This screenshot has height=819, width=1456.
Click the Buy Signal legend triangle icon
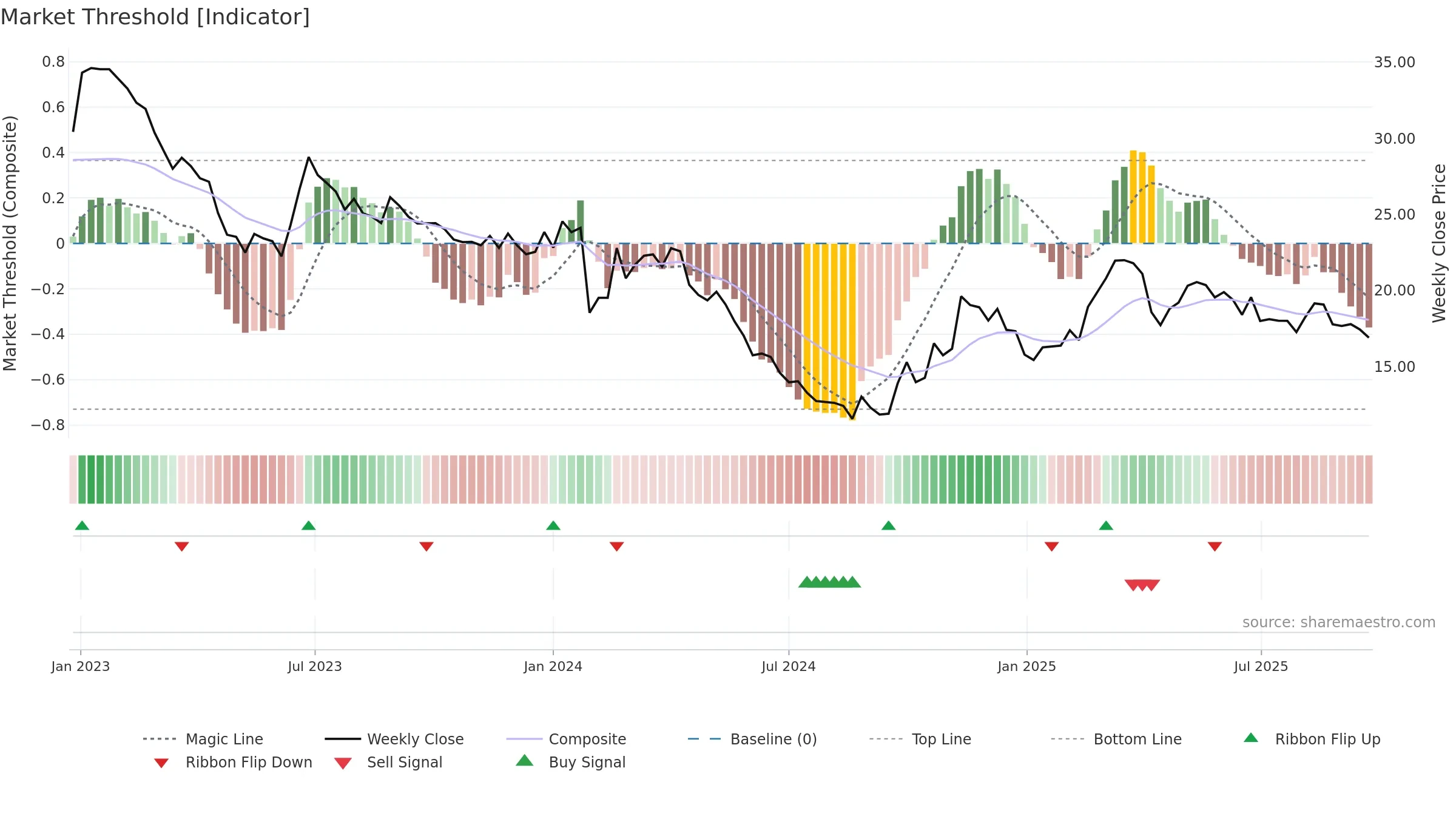[x=525, y=761]
